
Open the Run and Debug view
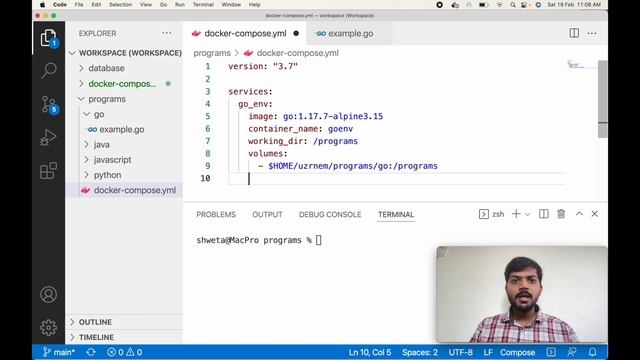[x=49, y=138]
